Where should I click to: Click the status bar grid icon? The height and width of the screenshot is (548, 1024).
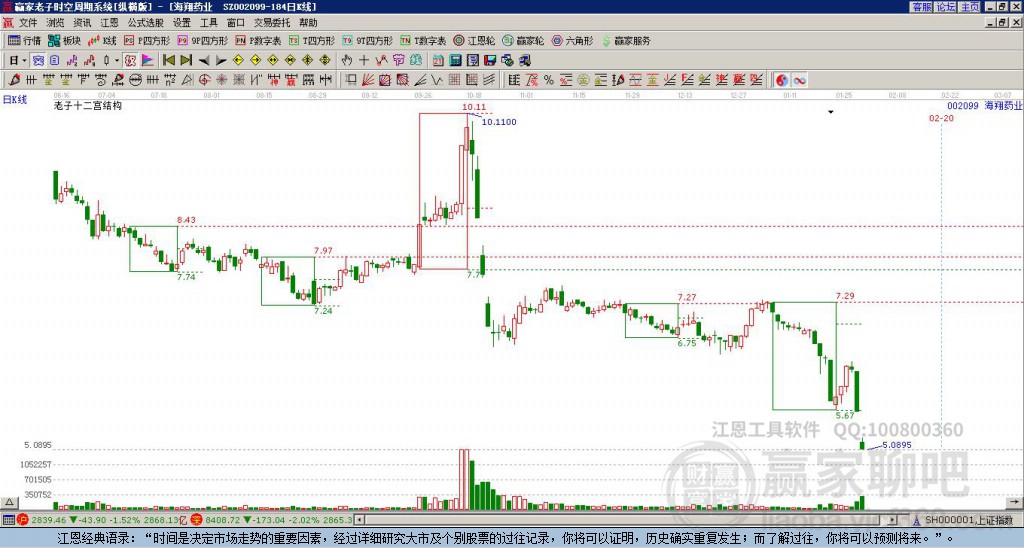[8, 520]
